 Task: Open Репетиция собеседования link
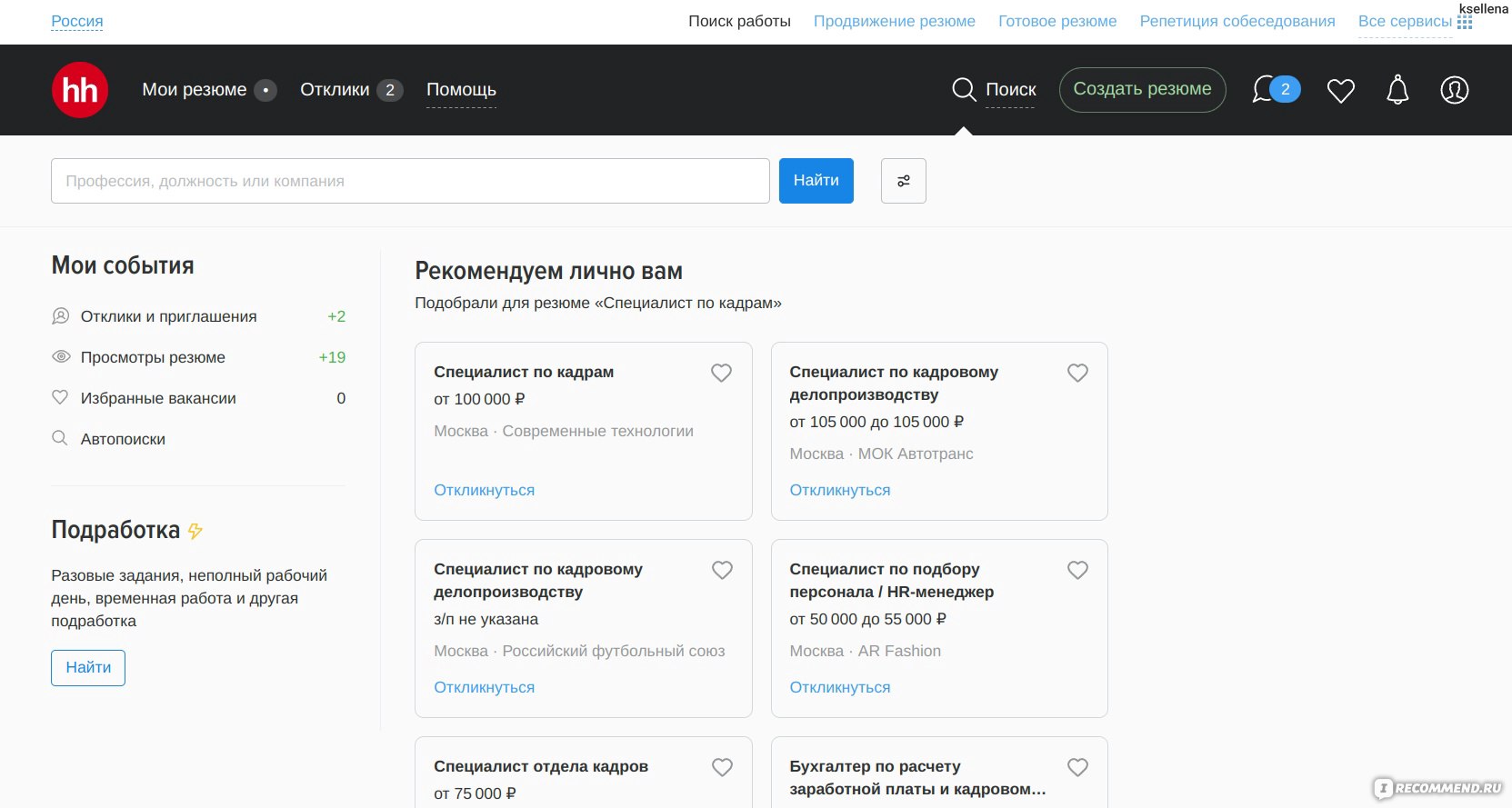point(1237,21)
